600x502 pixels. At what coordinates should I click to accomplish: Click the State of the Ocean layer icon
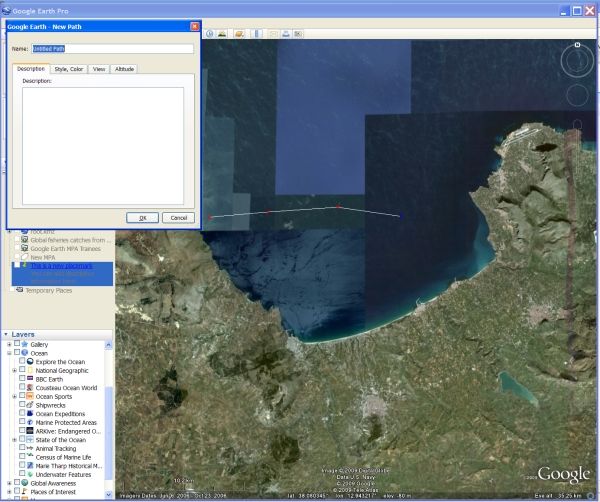pos(30,439)
